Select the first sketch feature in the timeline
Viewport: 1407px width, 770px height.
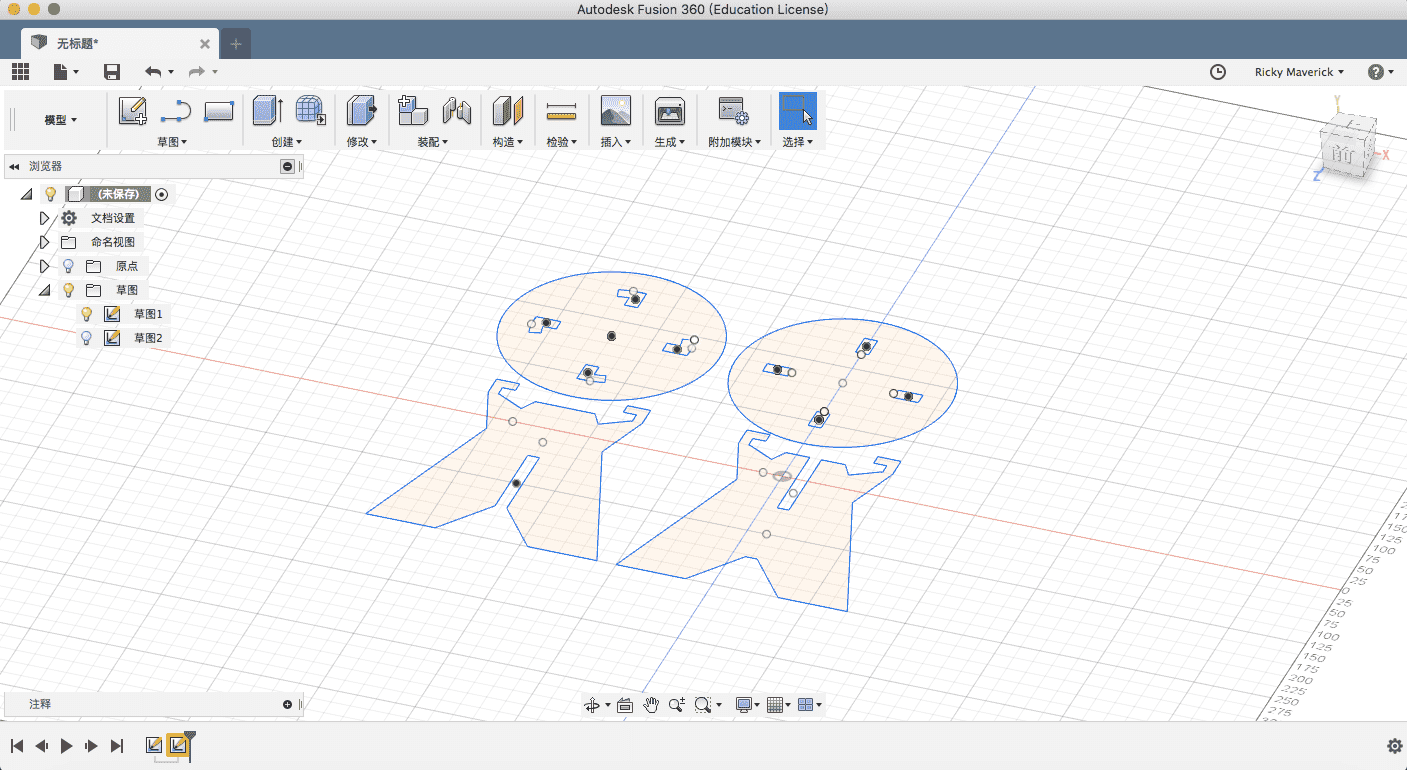pyautogui.click(x=154, y=745)
